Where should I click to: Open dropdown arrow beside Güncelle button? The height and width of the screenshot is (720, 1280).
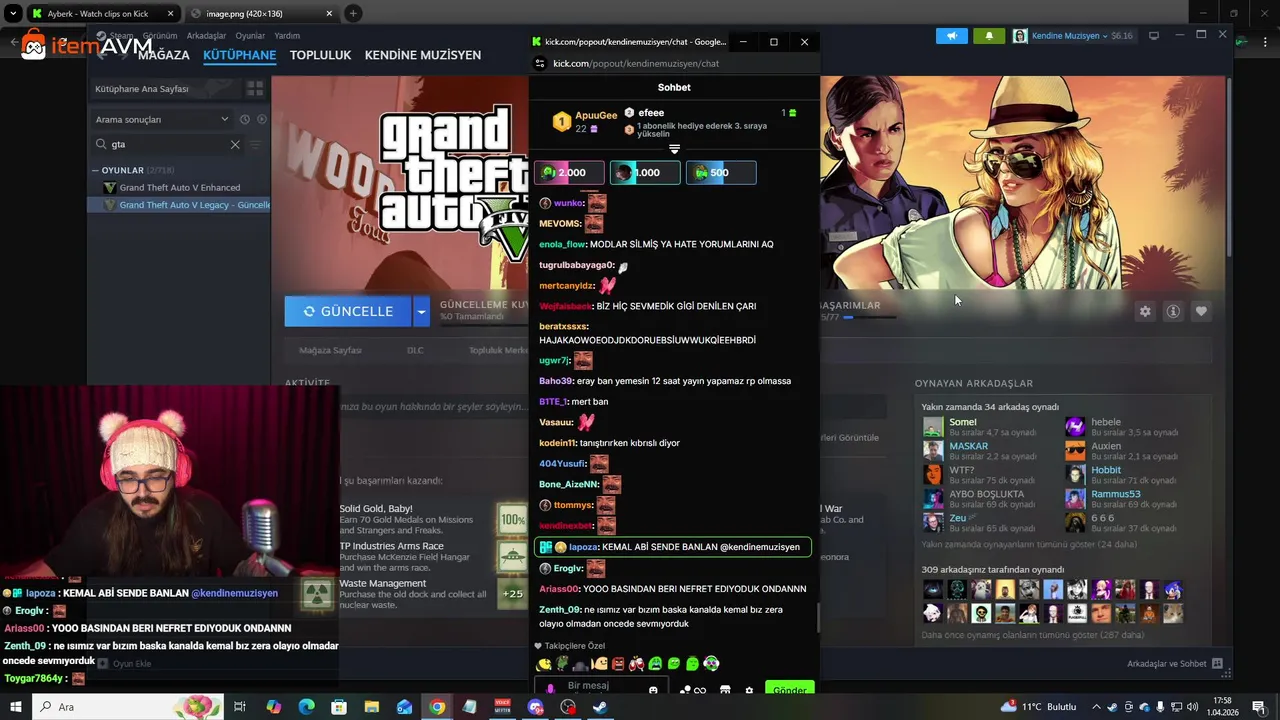click(x=421, y=312)
